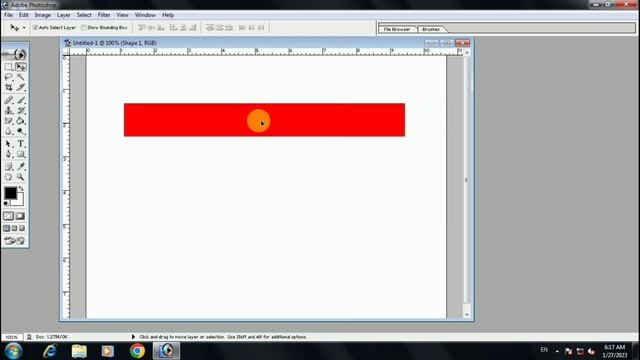Image resolution: width=640 pixels, height=360 pixels.
Task: Select the Rectangle shape tool
Action: click(x=21, y=154)
